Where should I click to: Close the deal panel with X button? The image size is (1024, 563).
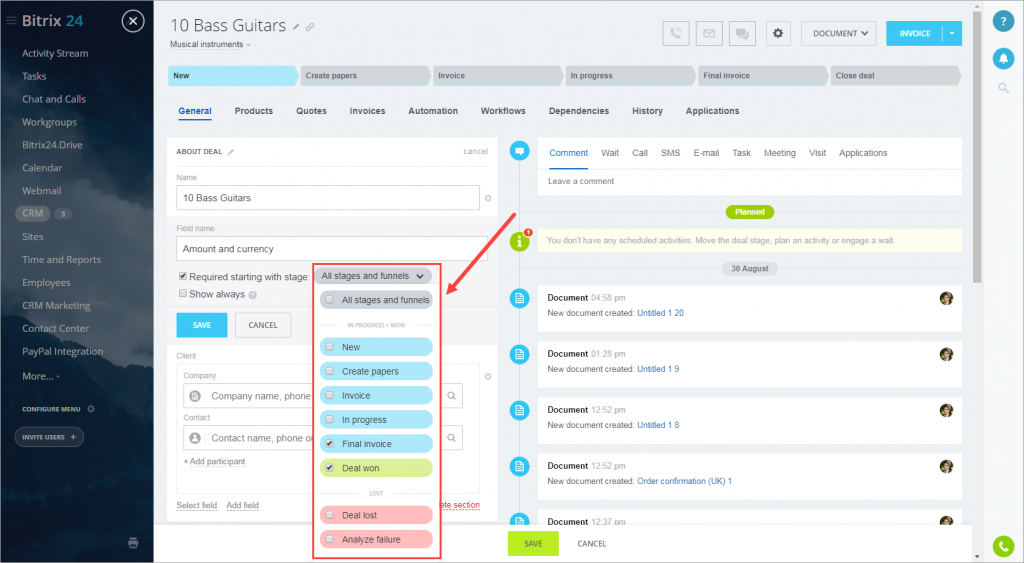(x=133, y=22)
